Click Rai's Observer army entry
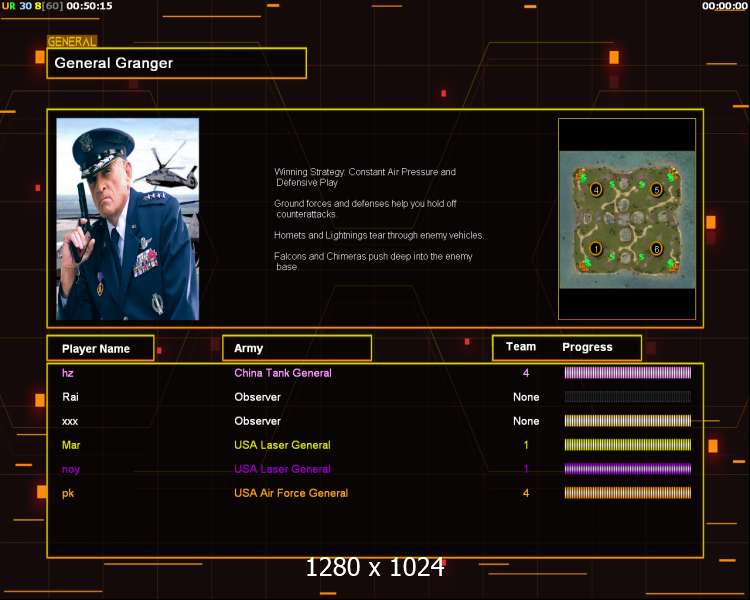 (x=257, y=397)
